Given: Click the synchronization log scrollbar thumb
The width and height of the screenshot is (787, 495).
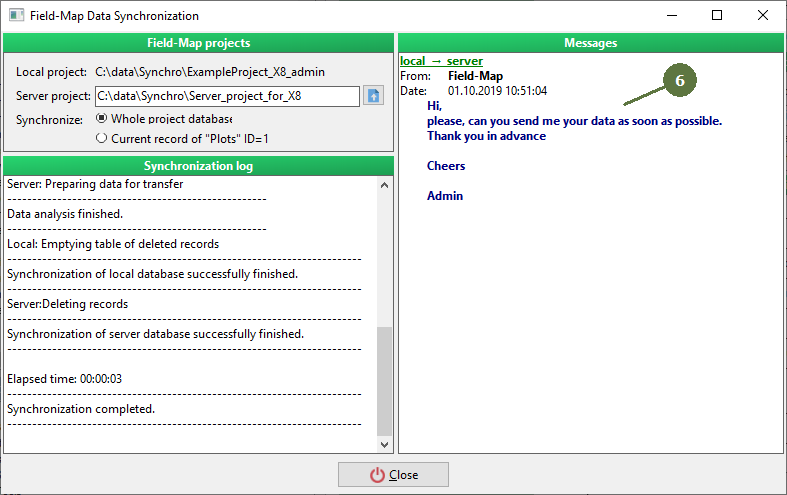Looking at the screenshot, I should [384, 382].
